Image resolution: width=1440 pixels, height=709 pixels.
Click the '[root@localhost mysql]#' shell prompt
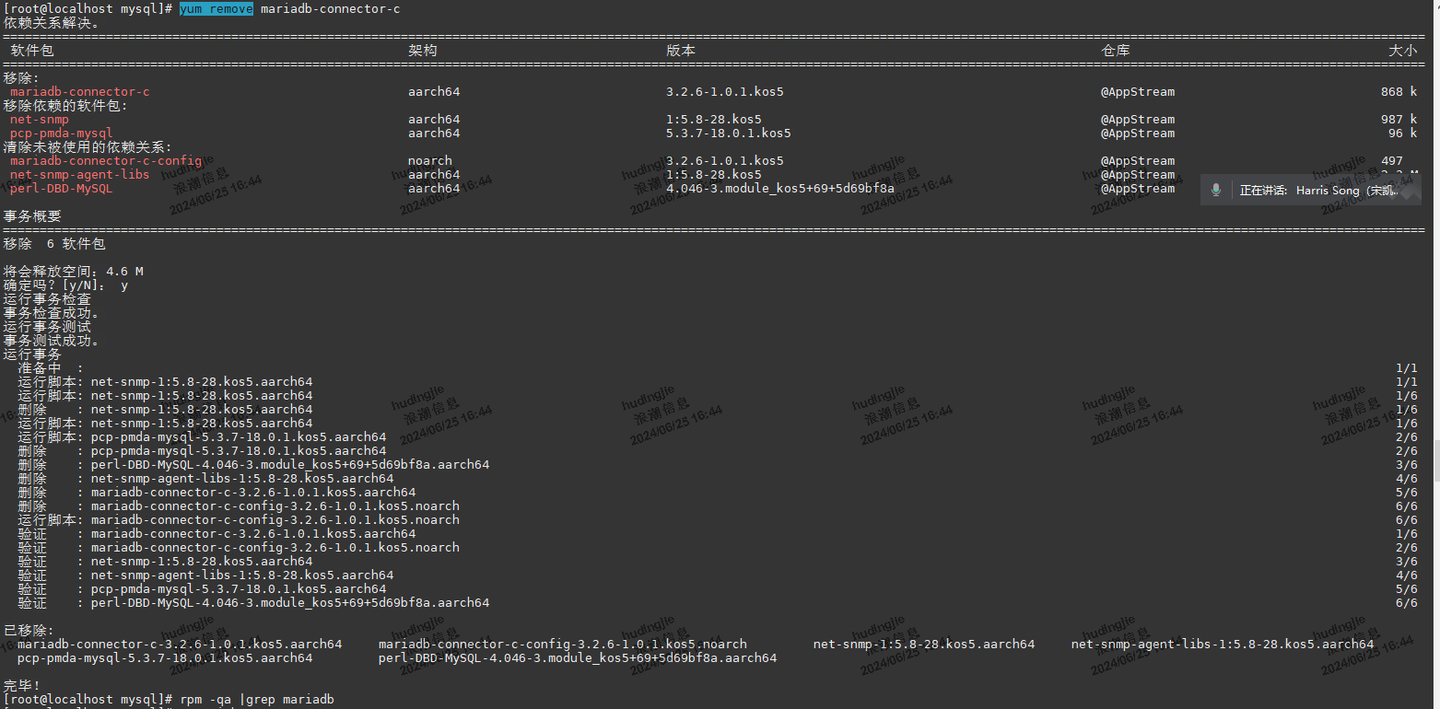[85, 698]
